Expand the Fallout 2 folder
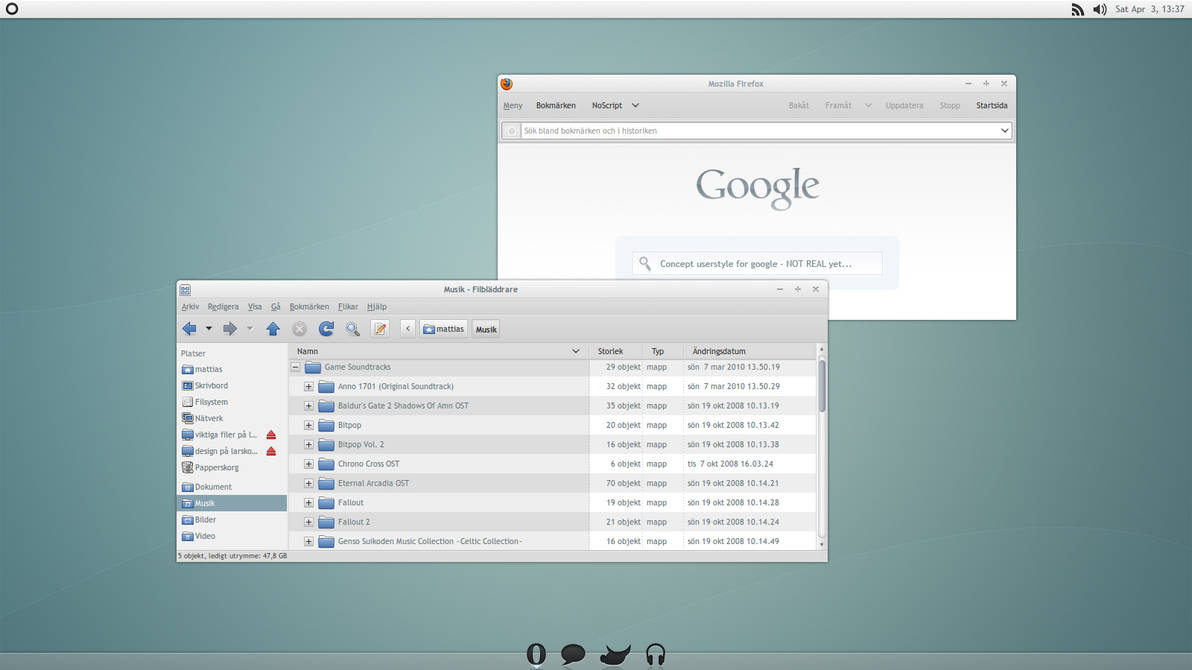 (309, 522)
